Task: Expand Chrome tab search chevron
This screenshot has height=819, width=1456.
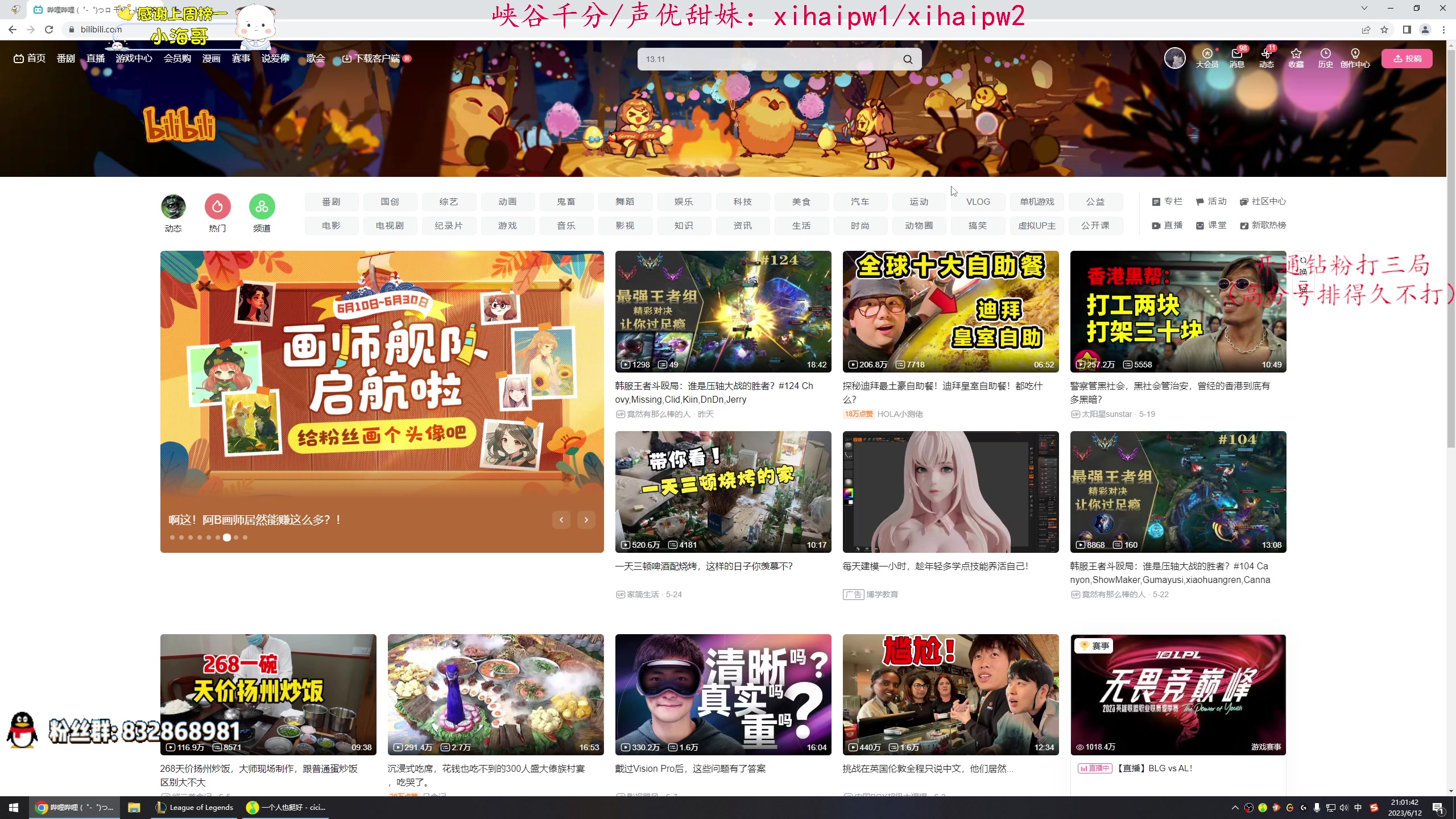Action: (1364, 8)
